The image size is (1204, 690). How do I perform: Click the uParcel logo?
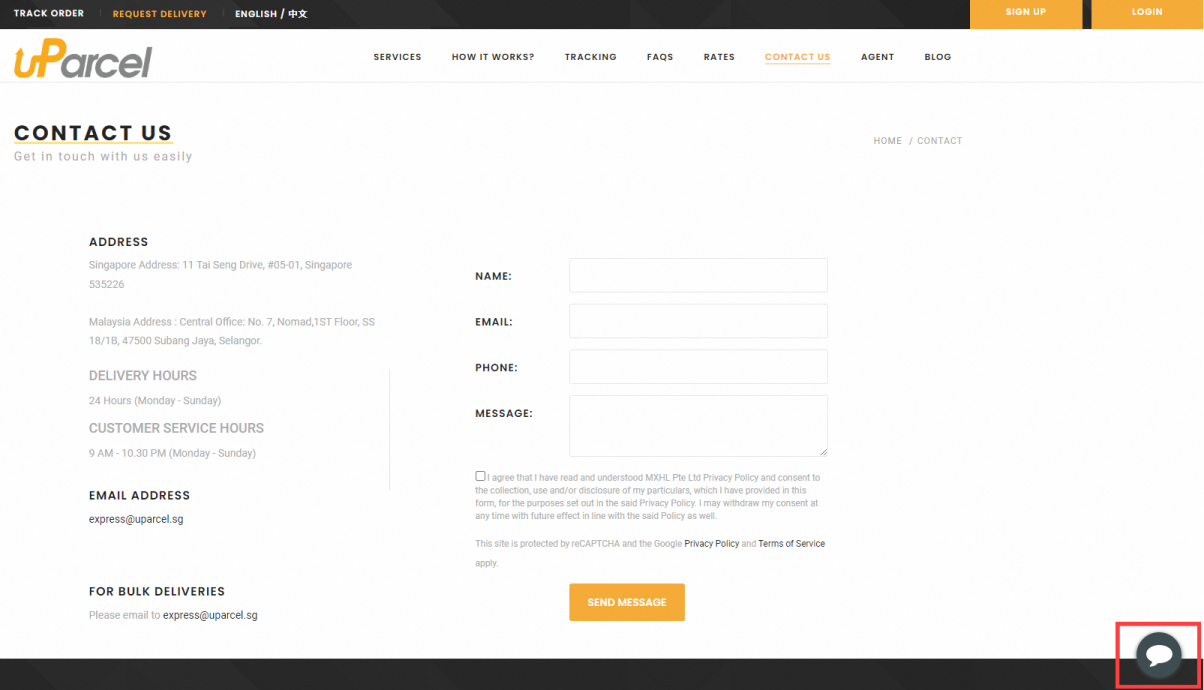click(x=83, y=60)
